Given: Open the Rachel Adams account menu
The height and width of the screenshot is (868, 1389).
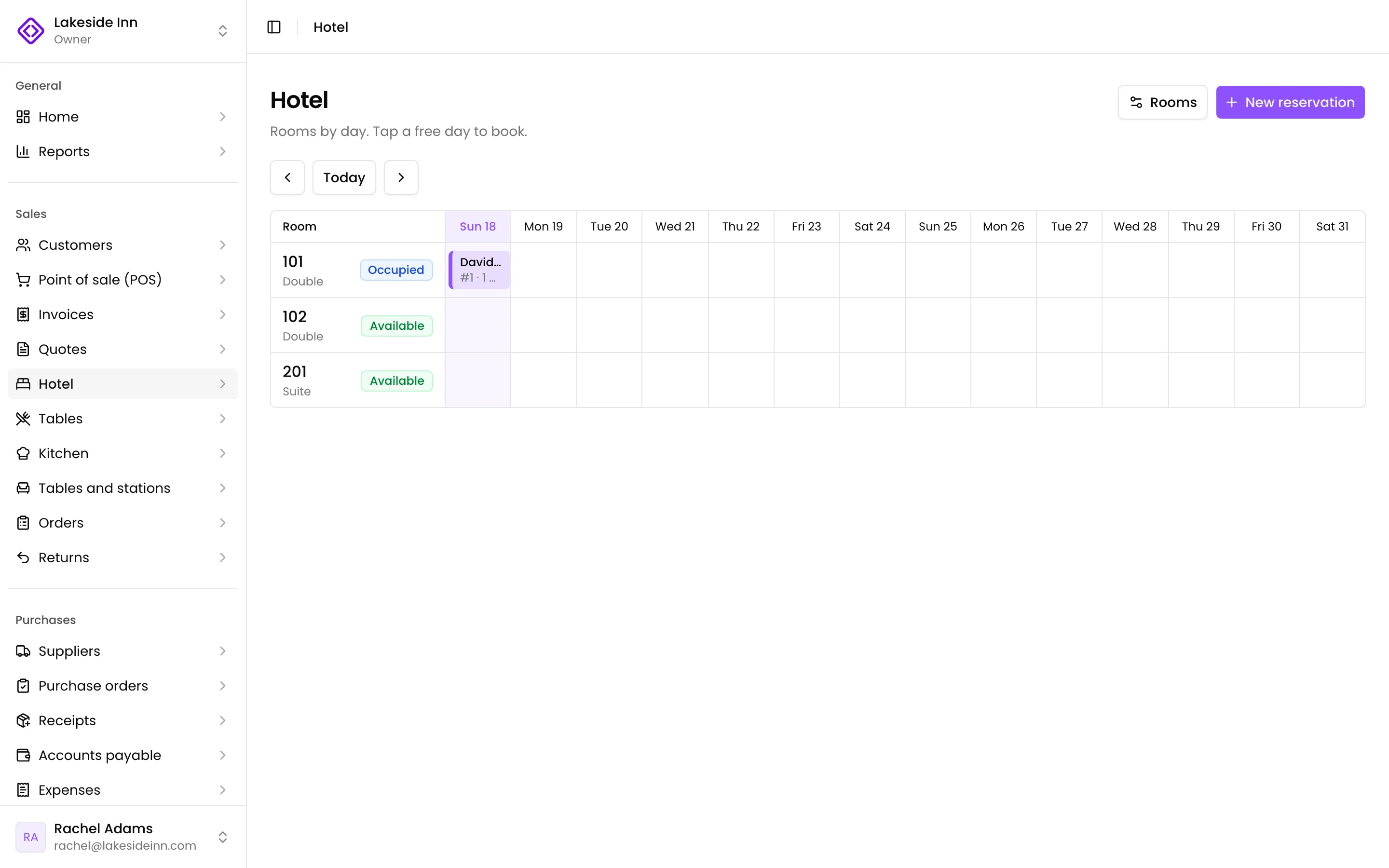Looking at the screenshot, I should [123, 837].
